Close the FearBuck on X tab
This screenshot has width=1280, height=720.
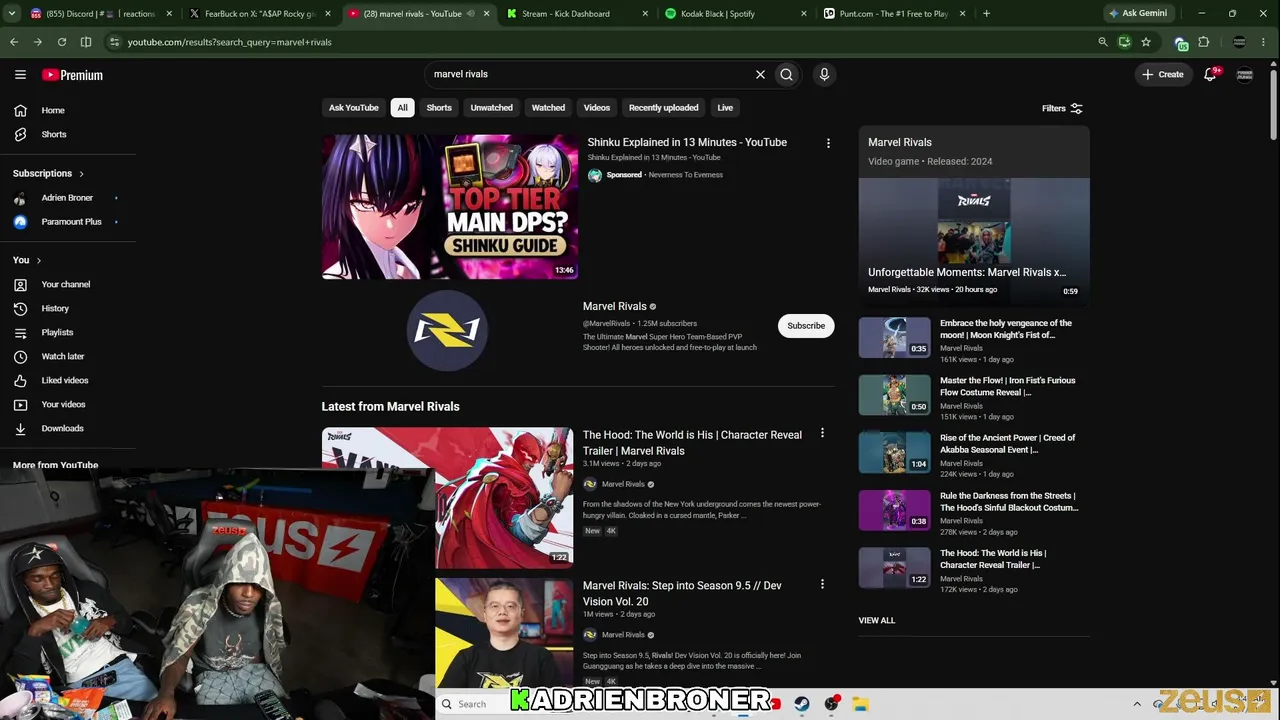pyautogui.click(x=327, y=14)
